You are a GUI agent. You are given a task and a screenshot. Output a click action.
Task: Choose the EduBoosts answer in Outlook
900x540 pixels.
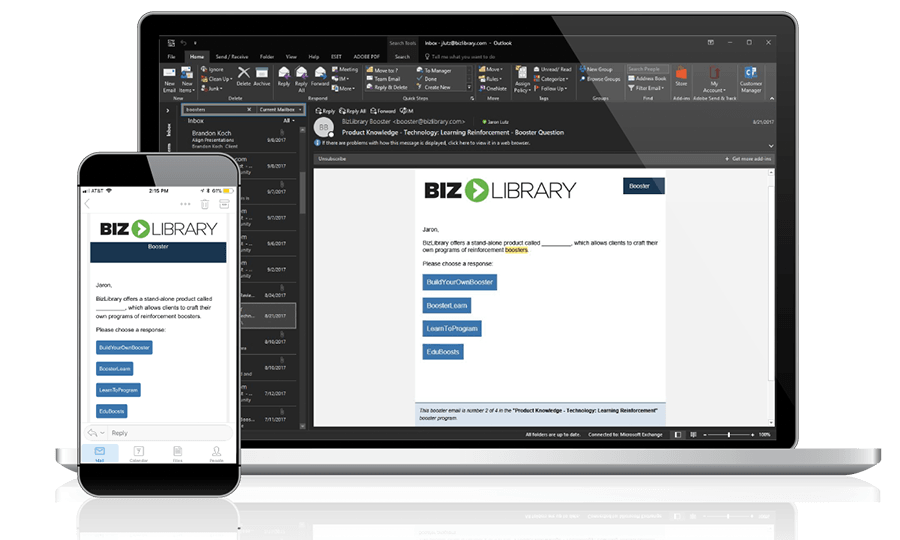tap(443, 352)
